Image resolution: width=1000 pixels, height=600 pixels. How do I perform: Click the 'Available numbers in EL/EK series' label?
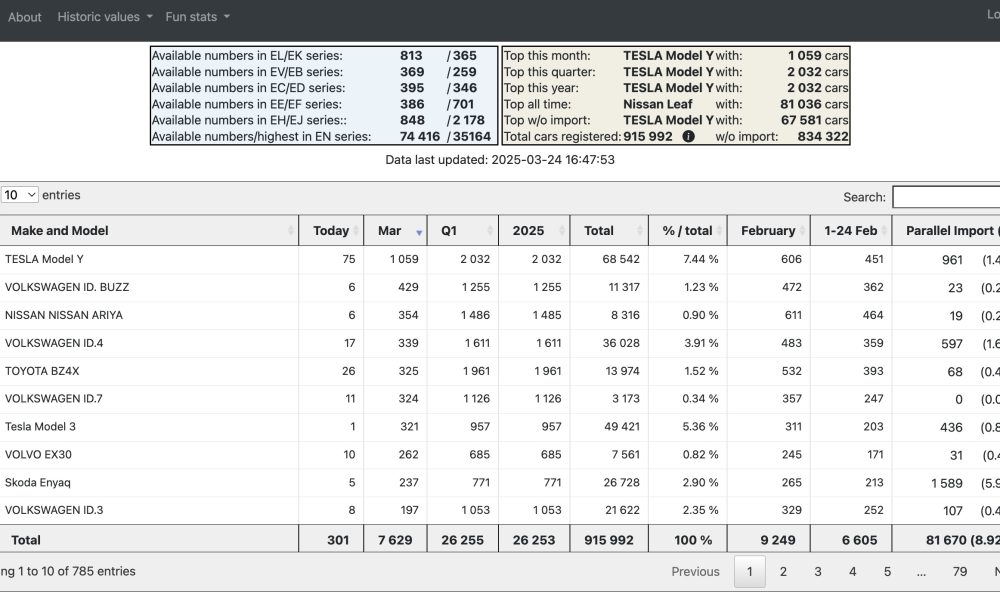pos(247,56)
